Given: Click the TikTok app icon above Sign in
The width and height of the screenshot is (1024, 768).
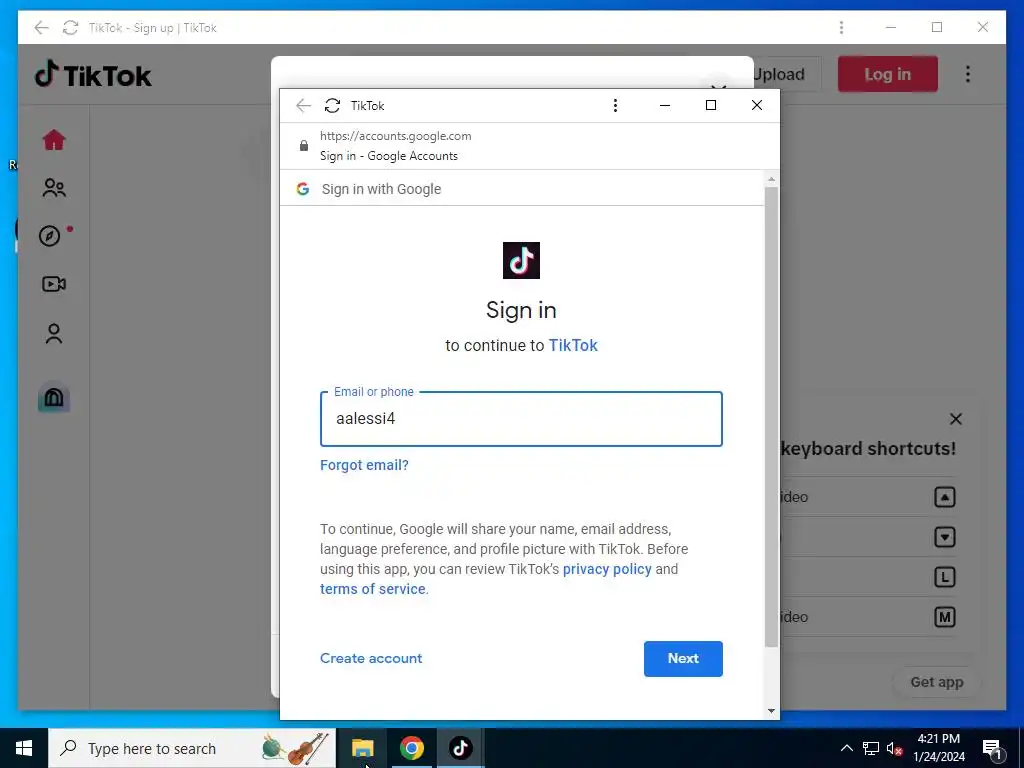Looking at the screenshot, I should click(x=521, y=261).
